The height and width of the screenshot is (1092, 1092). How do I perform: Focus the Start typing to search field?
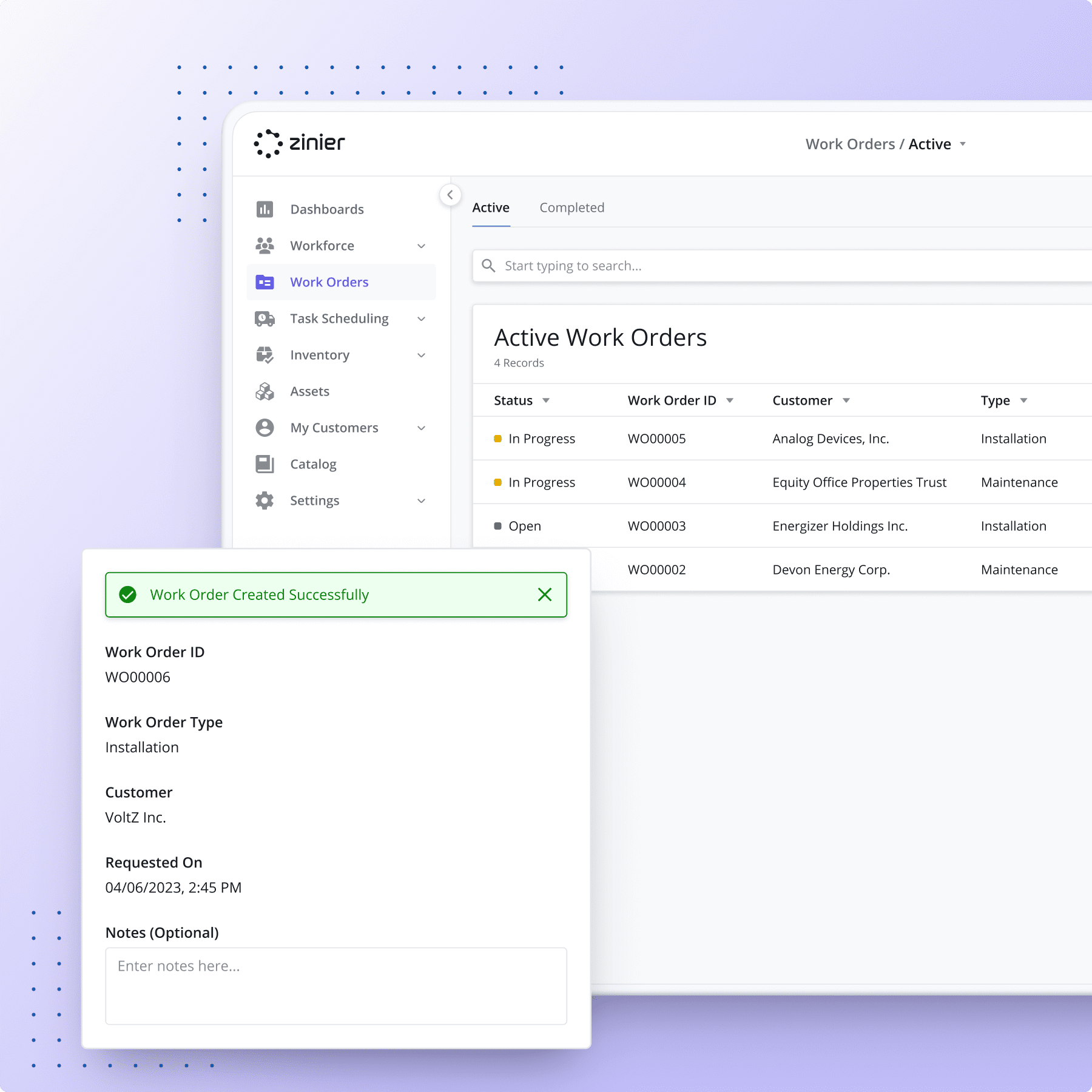click(783, 266)
